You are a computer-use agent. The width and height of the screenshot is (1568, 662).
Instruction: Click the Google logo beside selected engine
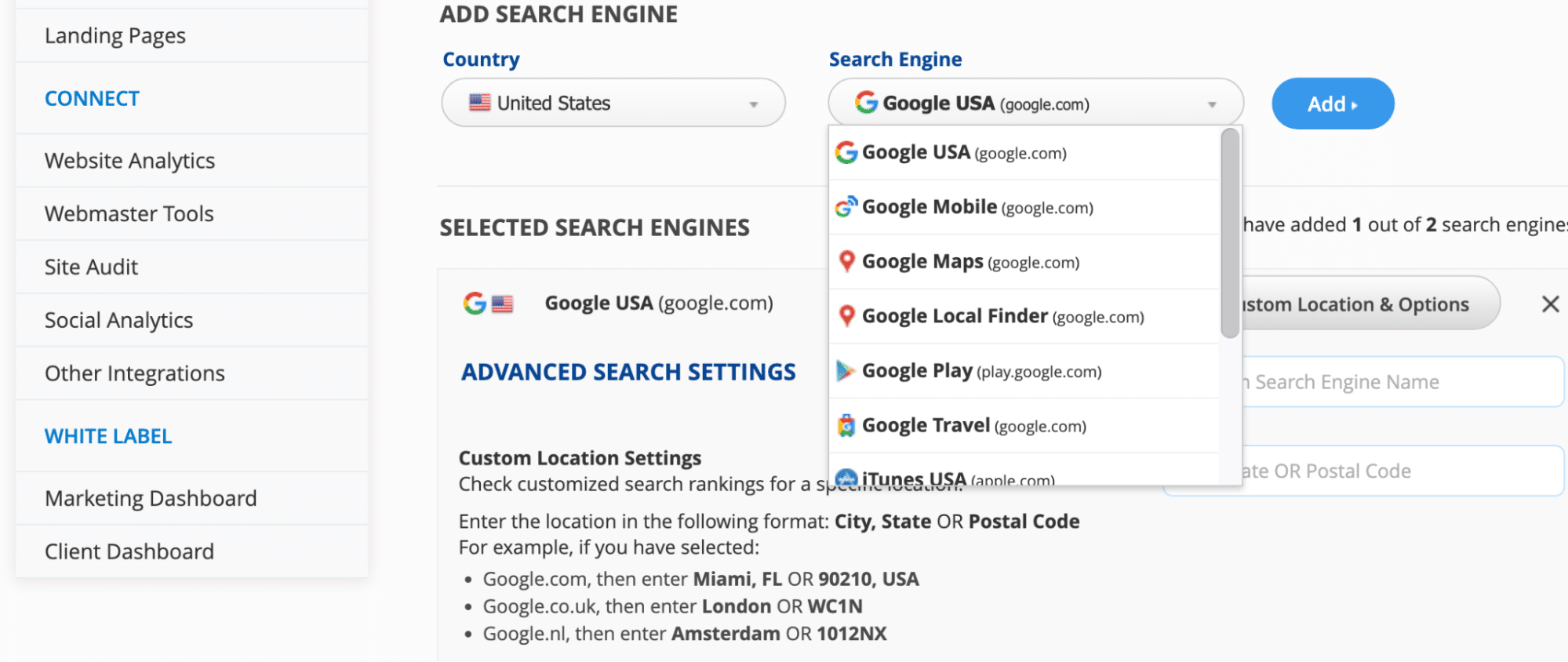[x=475, y=303]
